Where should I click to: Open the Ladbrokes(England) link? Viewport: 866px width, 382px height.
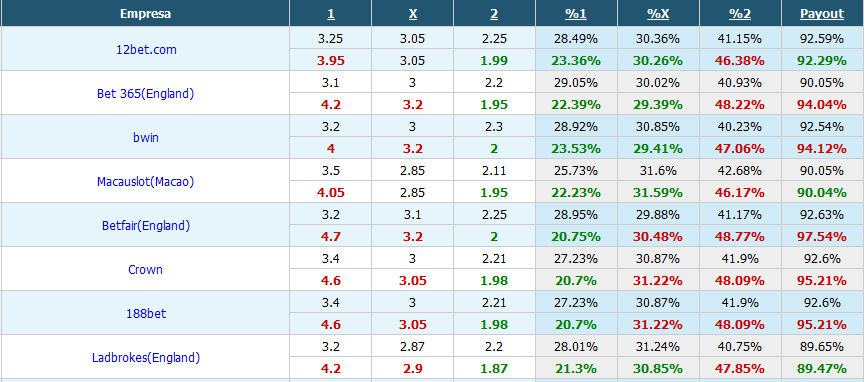146,358
